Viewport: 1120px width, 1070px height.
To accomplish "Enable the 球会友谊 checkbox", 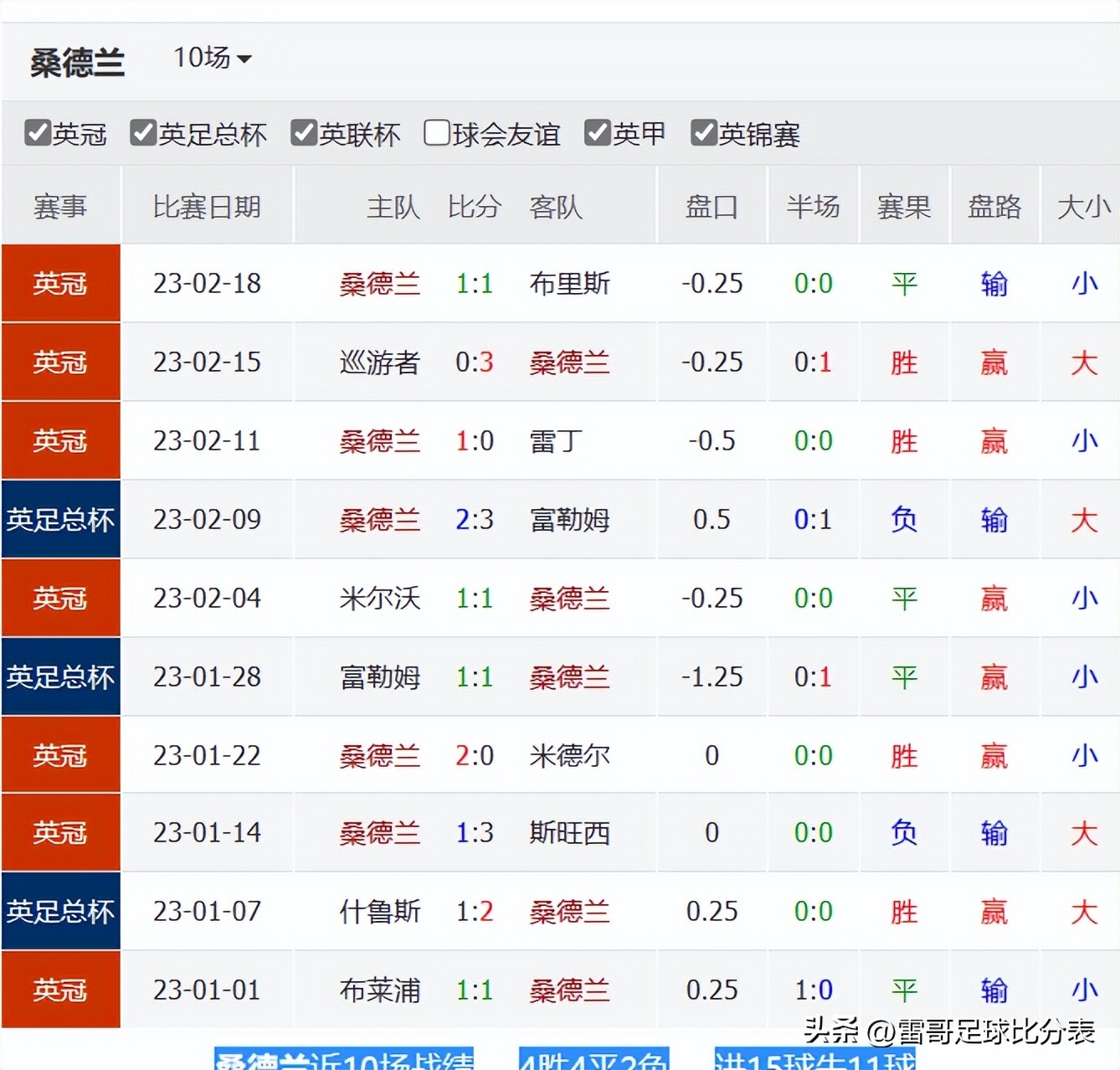I will [x=436, y=132].
